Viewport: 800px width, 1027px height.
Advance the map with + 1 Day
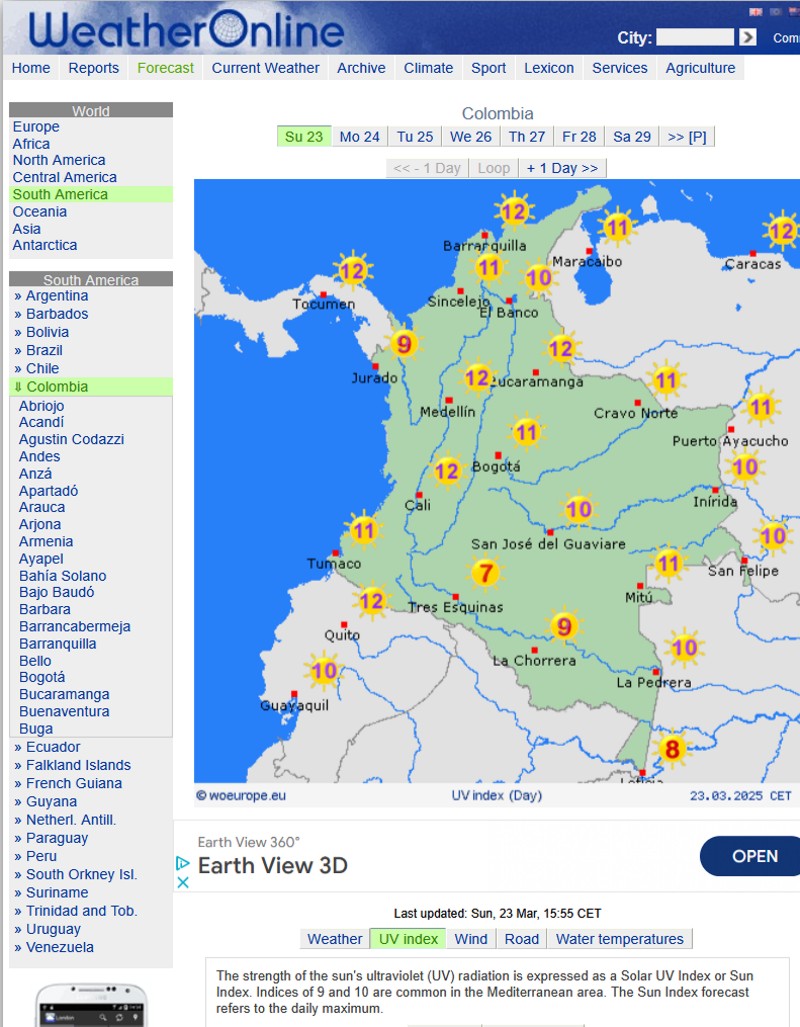[x=562, y=168]
